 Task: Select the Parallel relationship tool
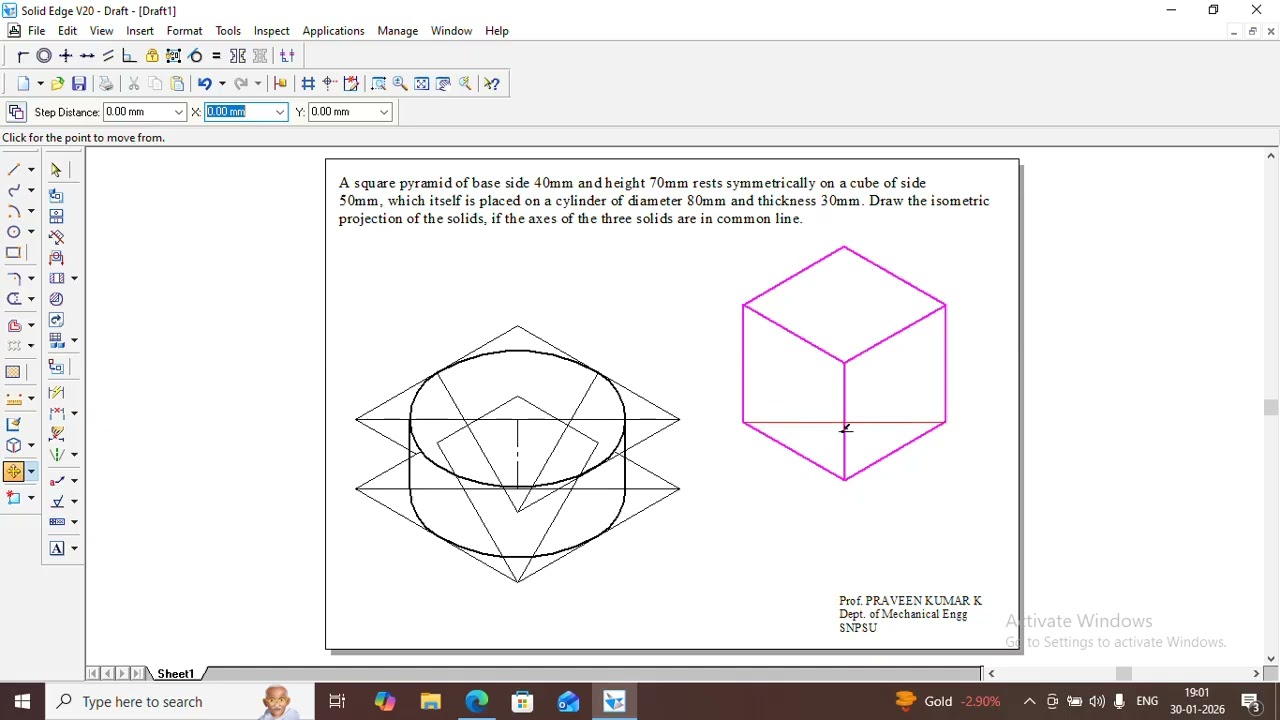click(108, 56)
